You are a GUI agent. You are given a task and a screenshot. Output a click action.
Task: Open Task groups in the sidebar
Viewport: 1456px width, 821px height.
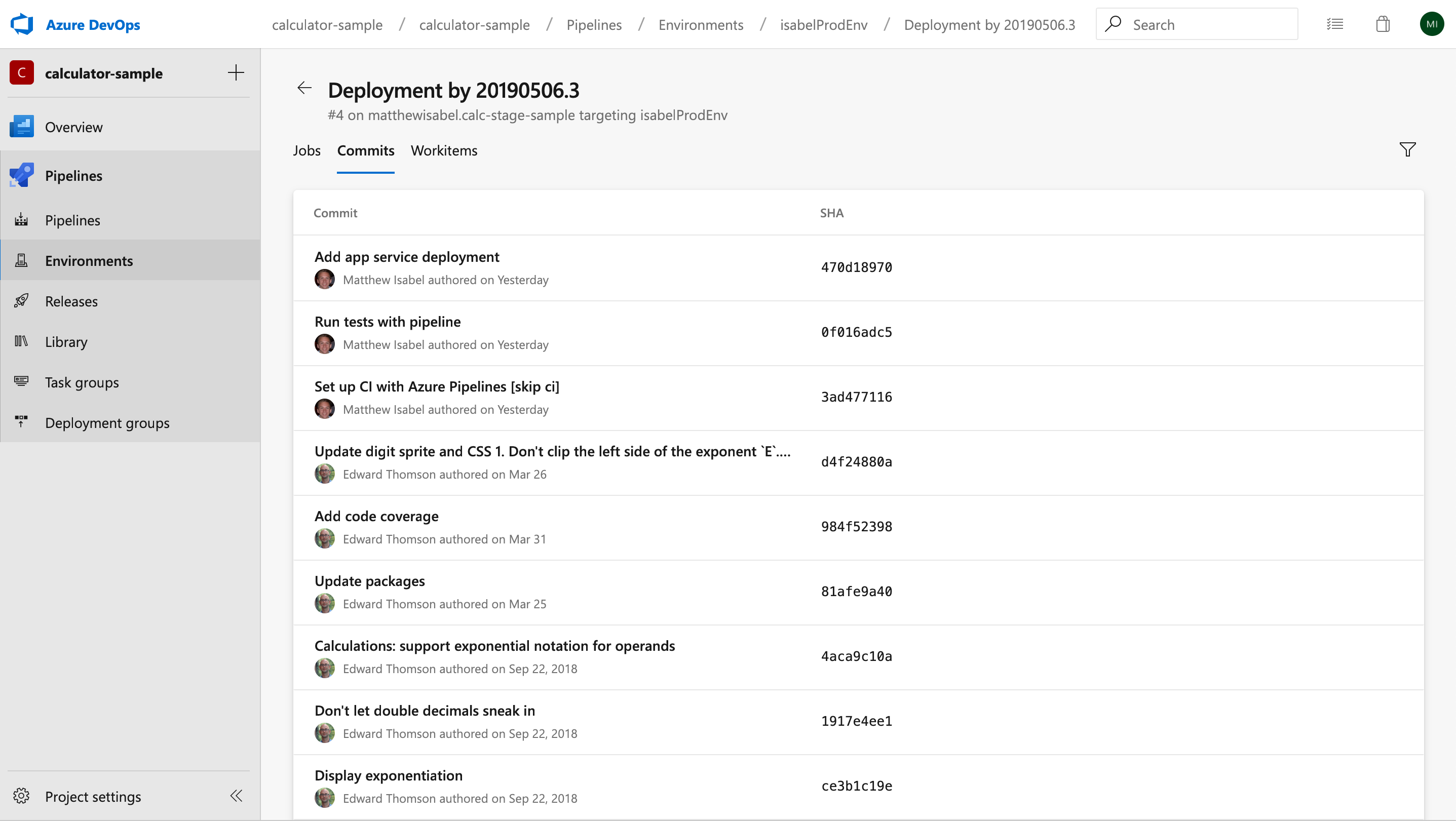pyautogui.click(x=131, y=382)
